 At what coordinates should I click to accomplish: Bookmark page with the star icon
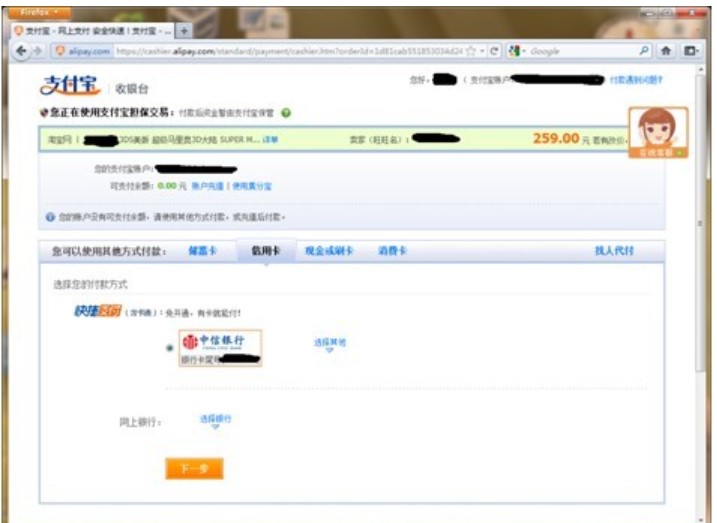click(471, 51)
